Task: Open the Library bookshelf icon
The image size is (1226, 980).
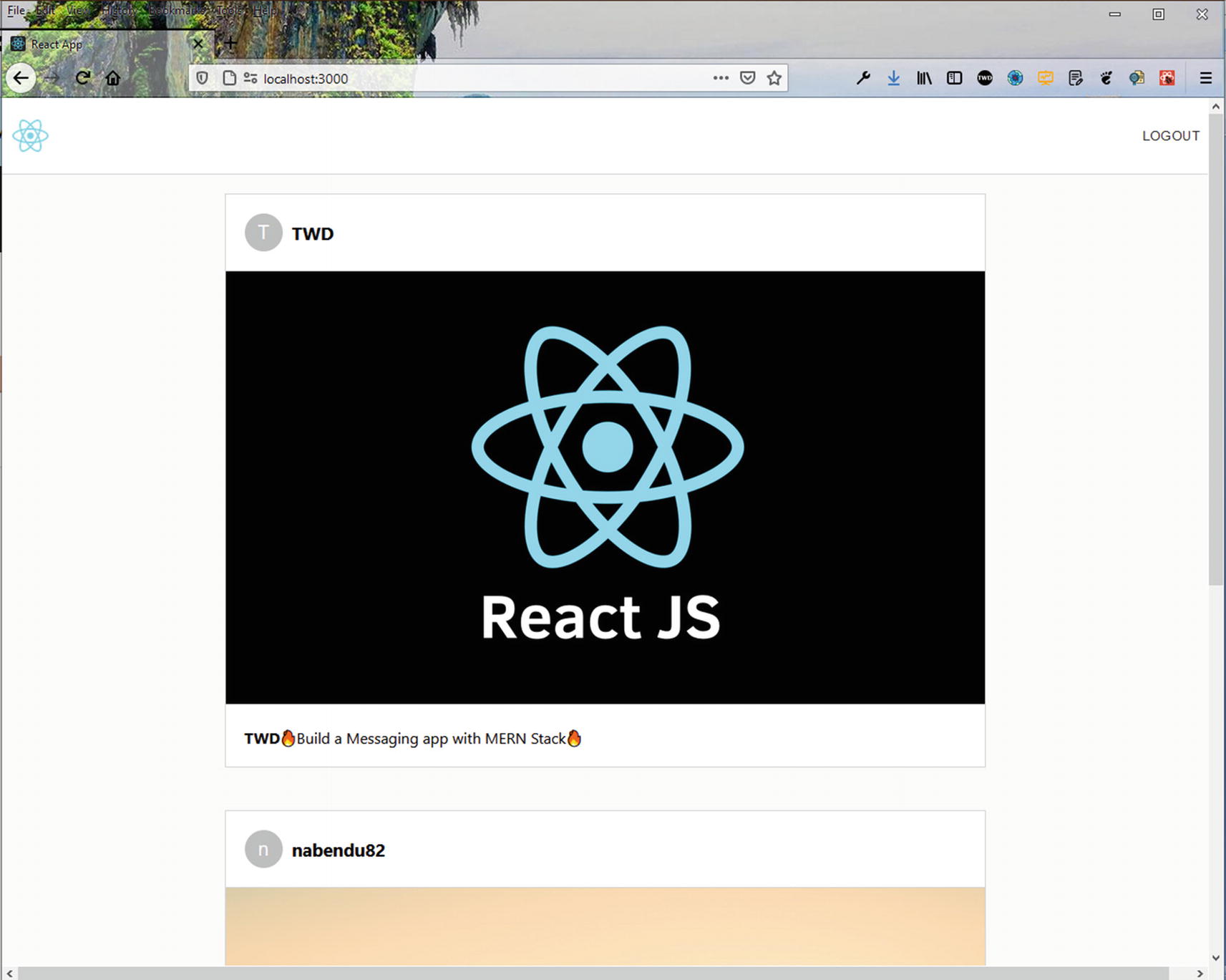Action: (924, 78)
